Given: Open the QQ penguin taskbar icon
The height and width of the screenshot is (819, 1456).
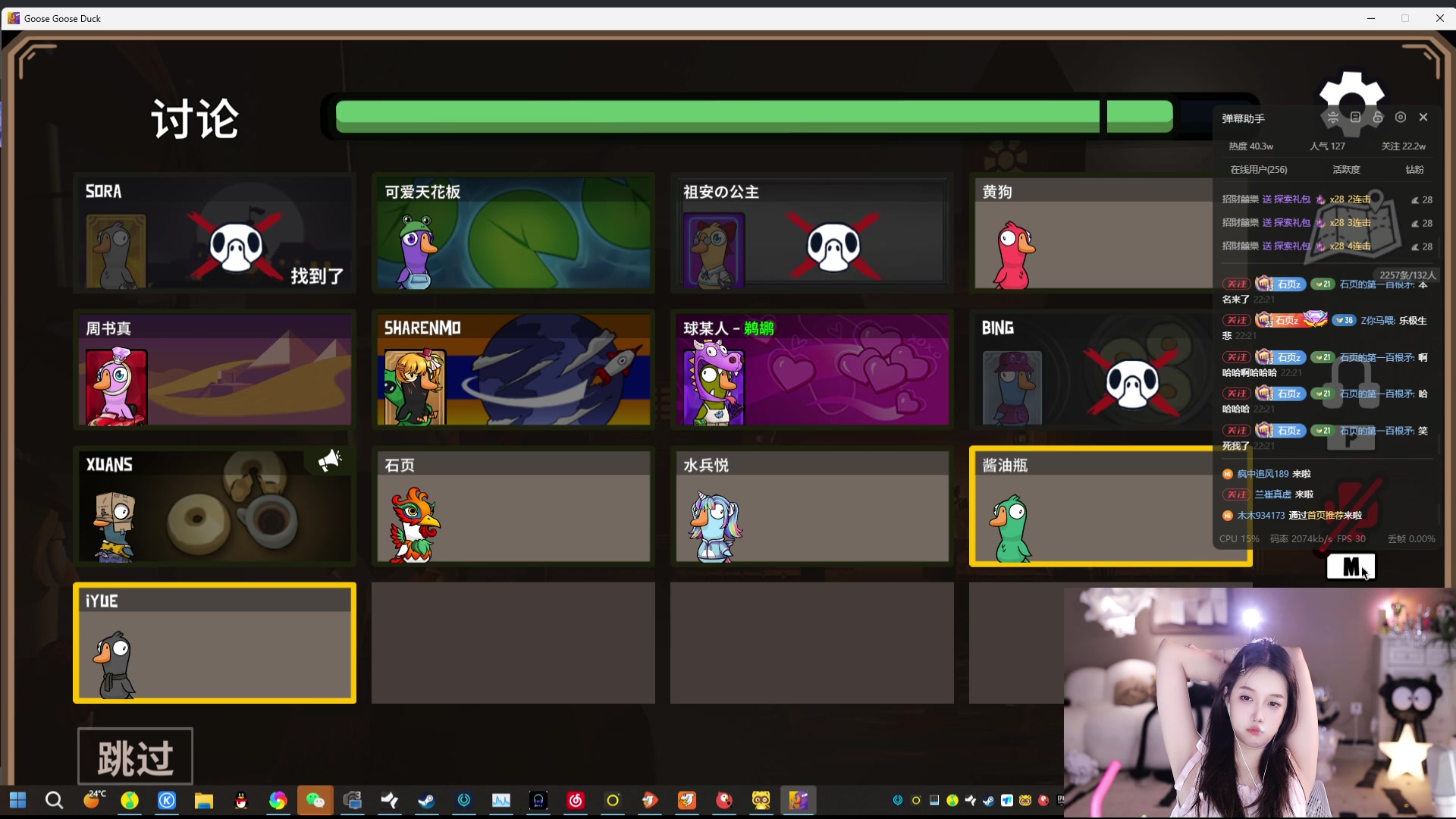Looking at the screenshot, I should [x=241, y=801].
